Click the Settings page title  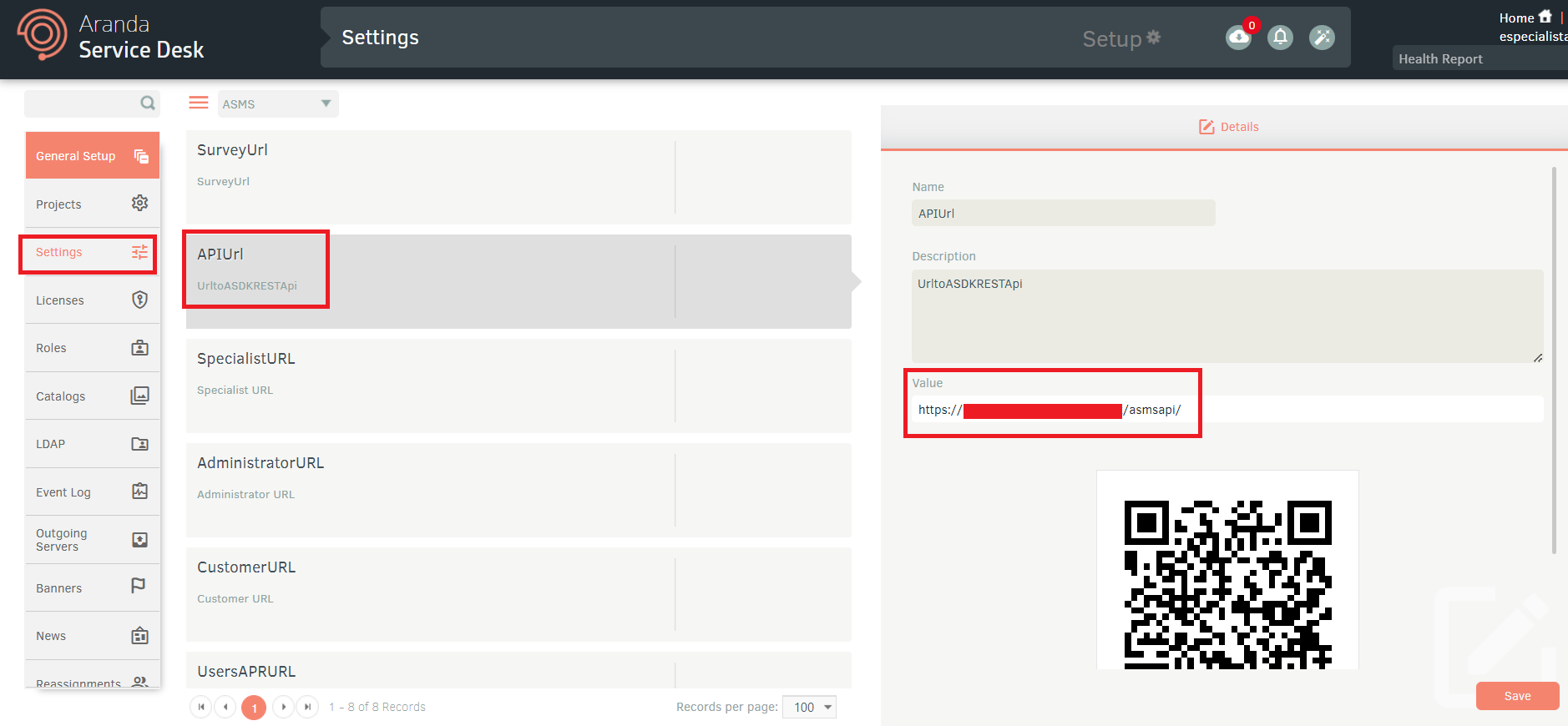[x=380, y=38]
